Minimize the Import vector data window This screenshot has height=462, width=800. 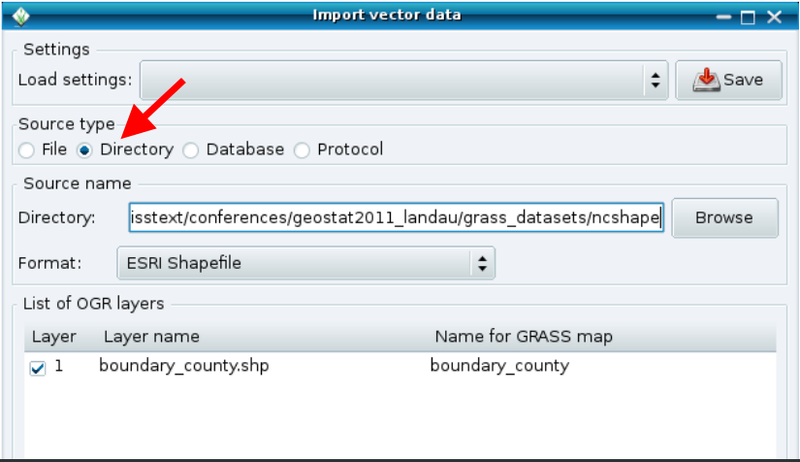click(722, 16)
